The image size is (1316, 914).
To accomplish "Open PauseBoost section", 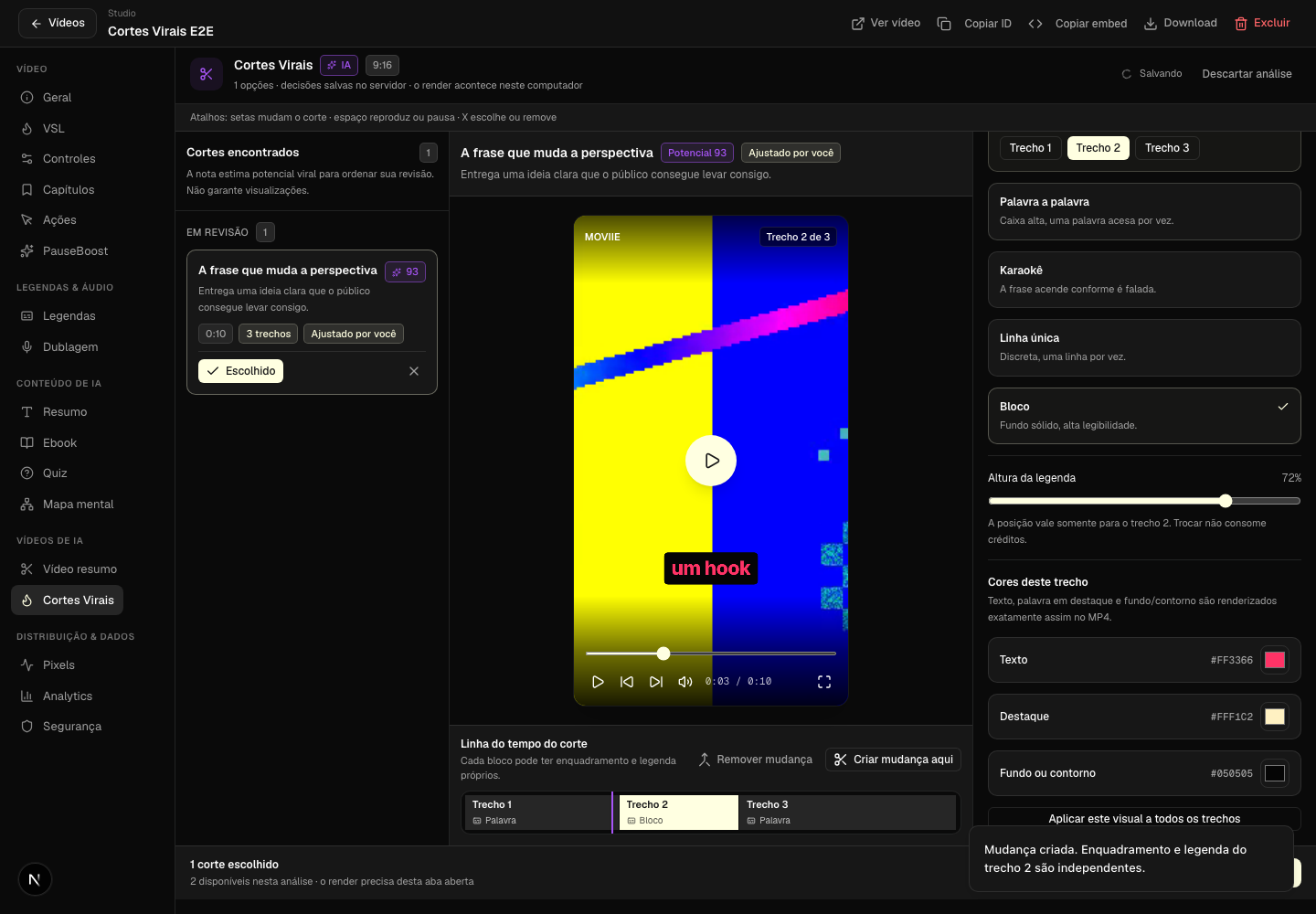I will tap(75, 251).
